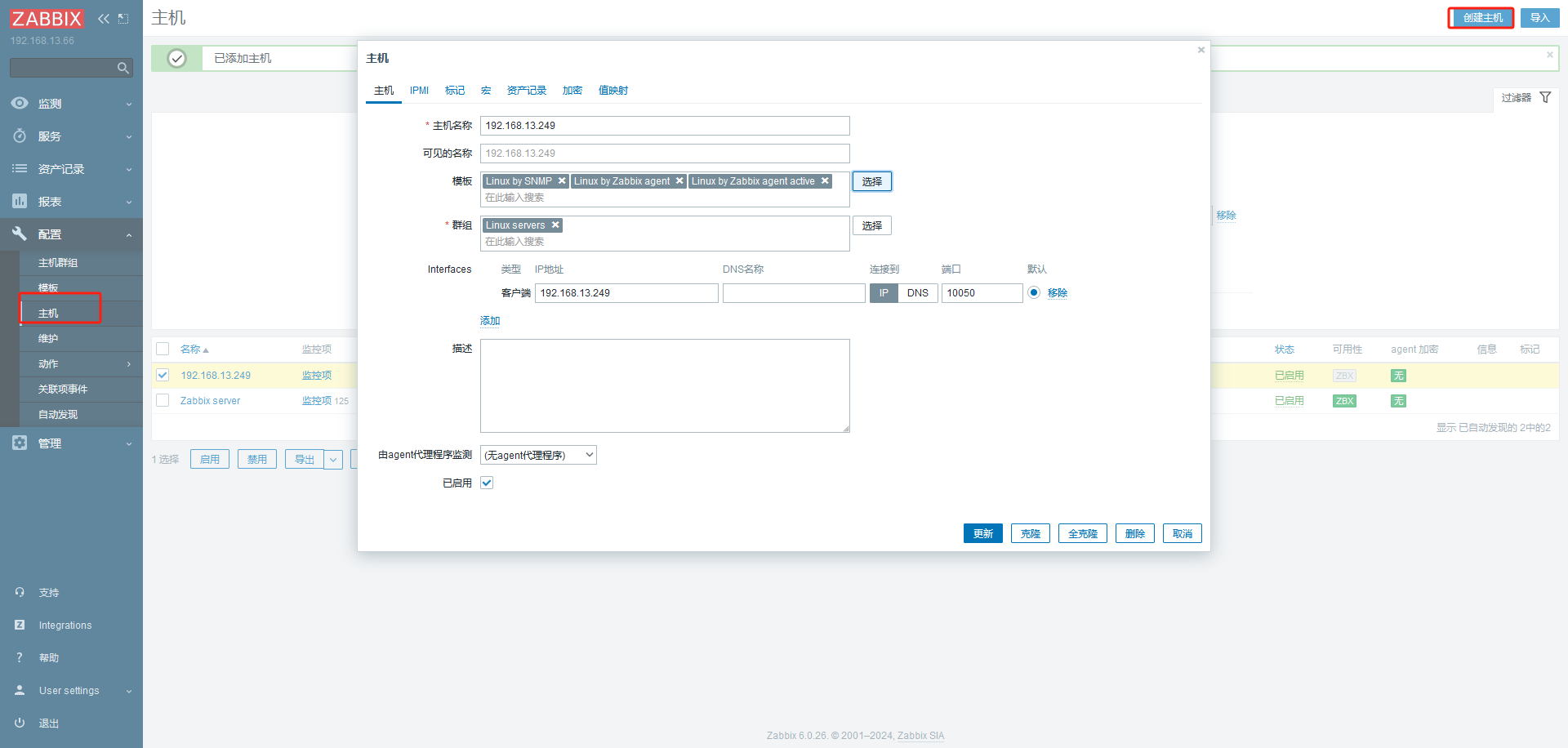Select the default interface radio button

coord(1034,292)
